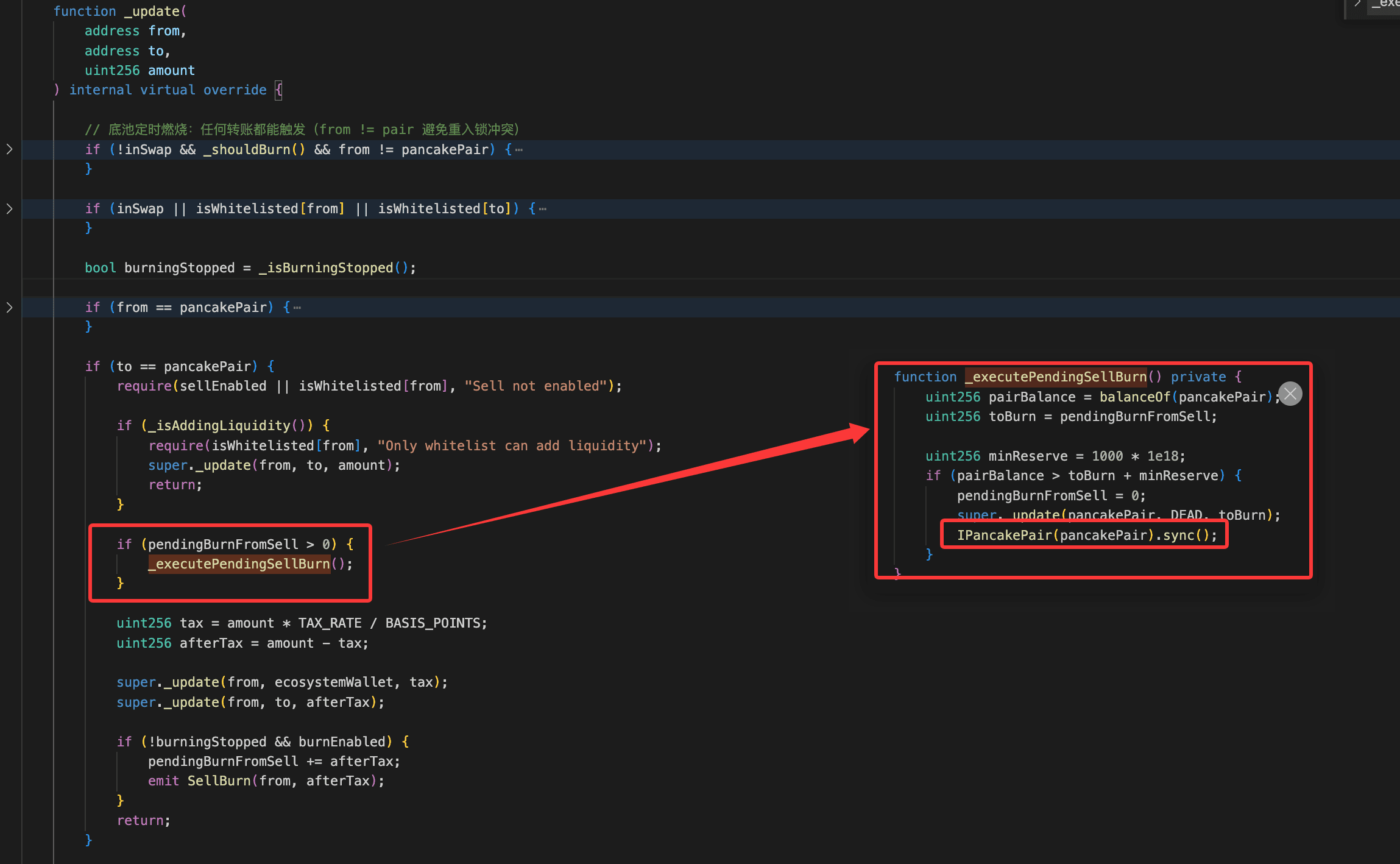Click ellipsis after 'isWhitelisted[to]) {' to unfold

point(543,209)
